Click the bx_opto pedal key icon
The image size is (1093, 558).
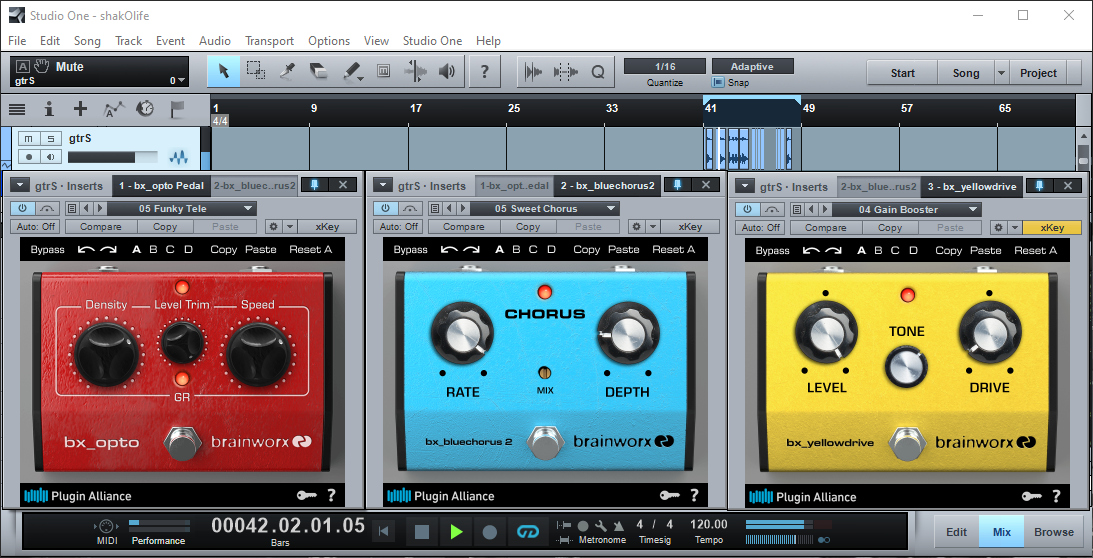point(307,495)
